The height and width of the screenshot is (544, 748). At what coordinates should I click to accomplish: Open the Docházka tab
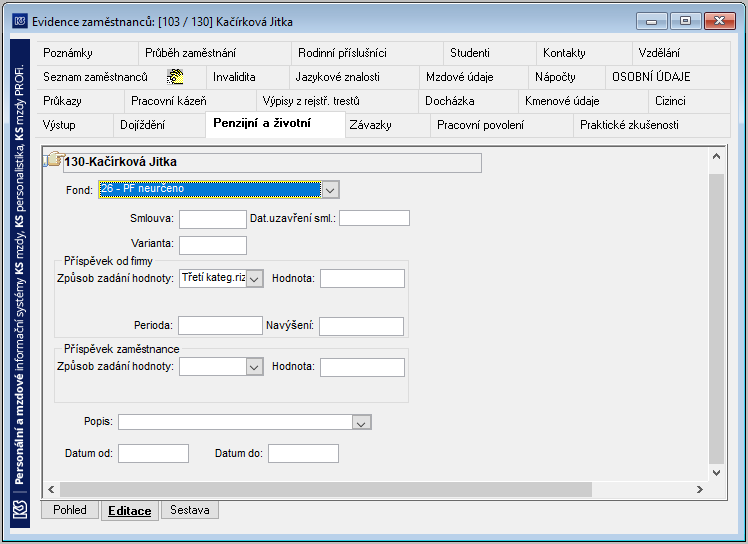pyautogui.click(x=450, y=101)
